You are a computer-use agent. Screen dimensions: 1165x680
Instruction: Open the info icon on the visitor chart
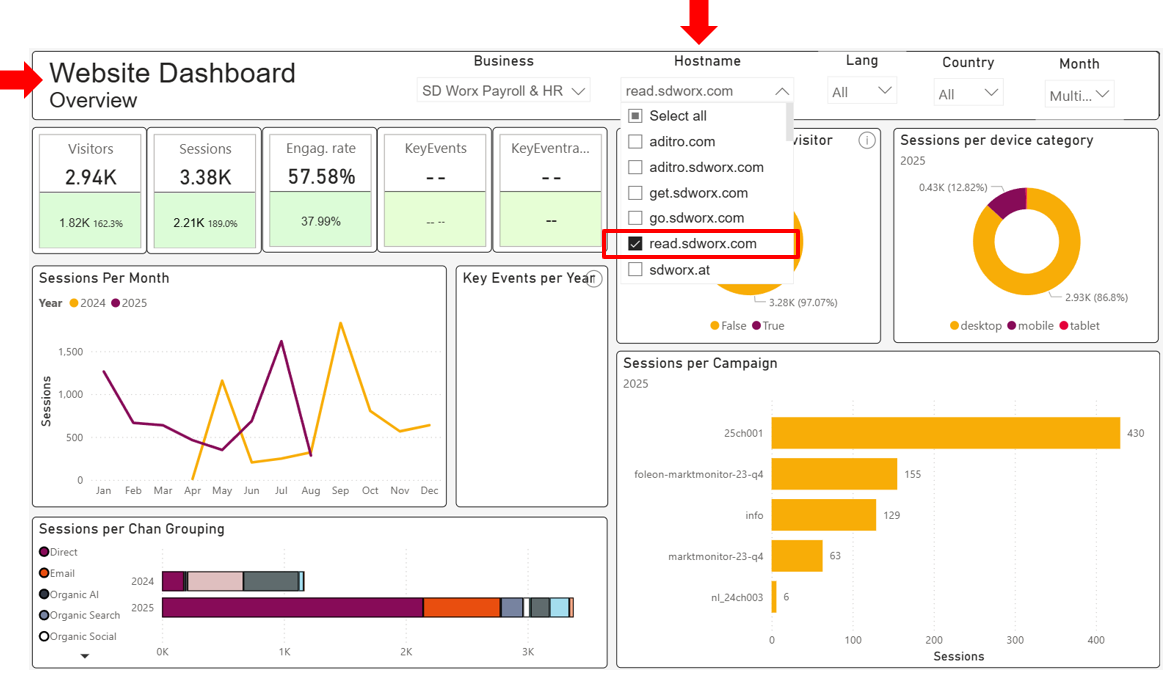tap(866, 140)
